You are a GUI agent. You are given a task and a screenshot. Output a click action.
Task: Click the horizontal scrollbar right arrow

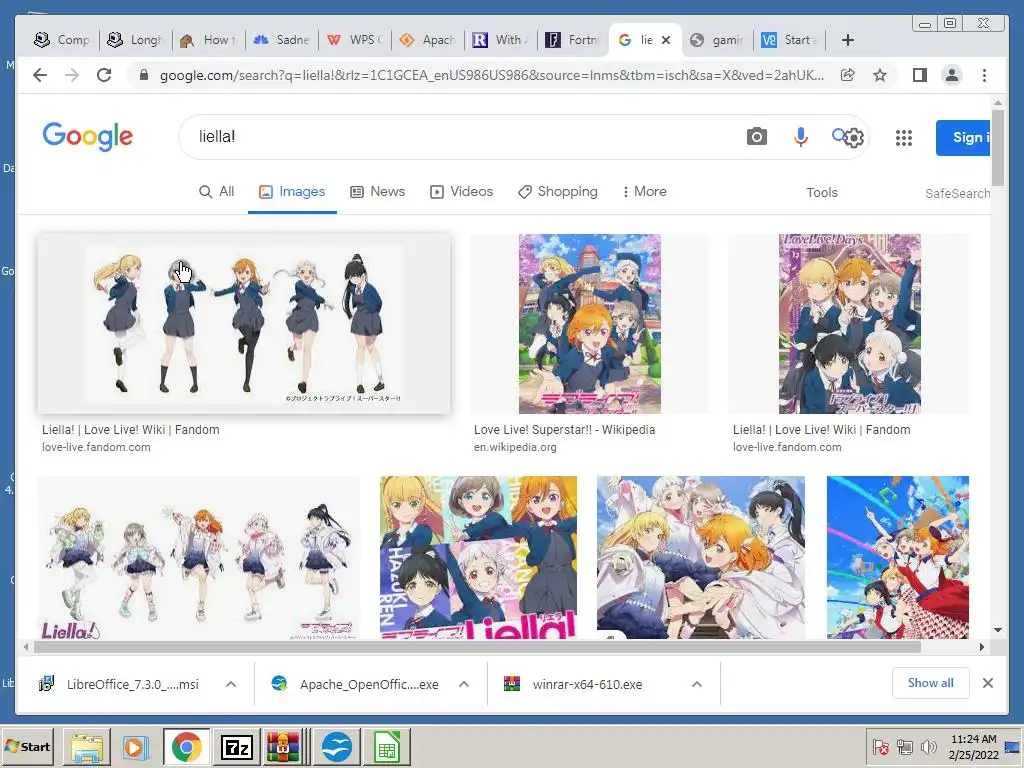click(982, 647)
